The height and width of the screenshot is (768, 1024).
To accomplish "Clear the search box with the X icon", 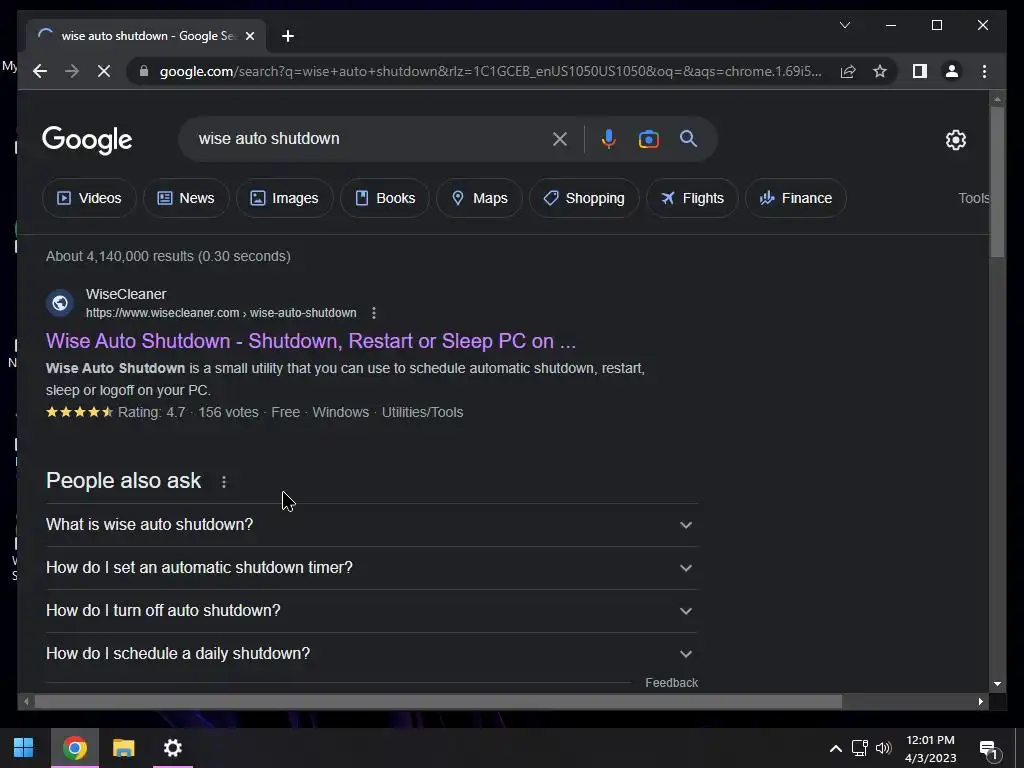I will coord(560,138).
